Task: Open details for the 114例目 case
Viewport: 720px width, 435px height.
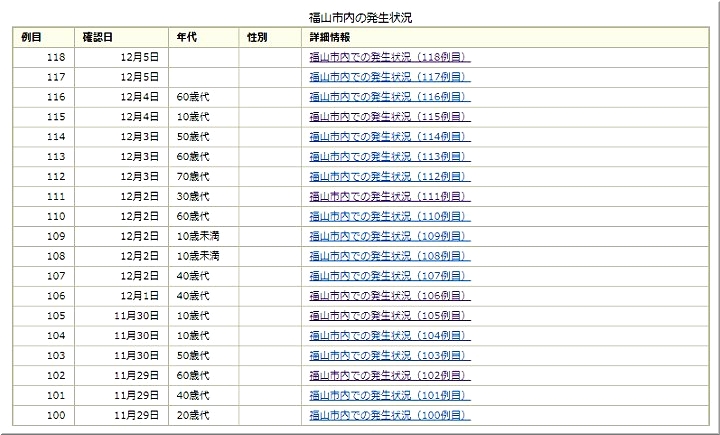Action: click(389, 136)
